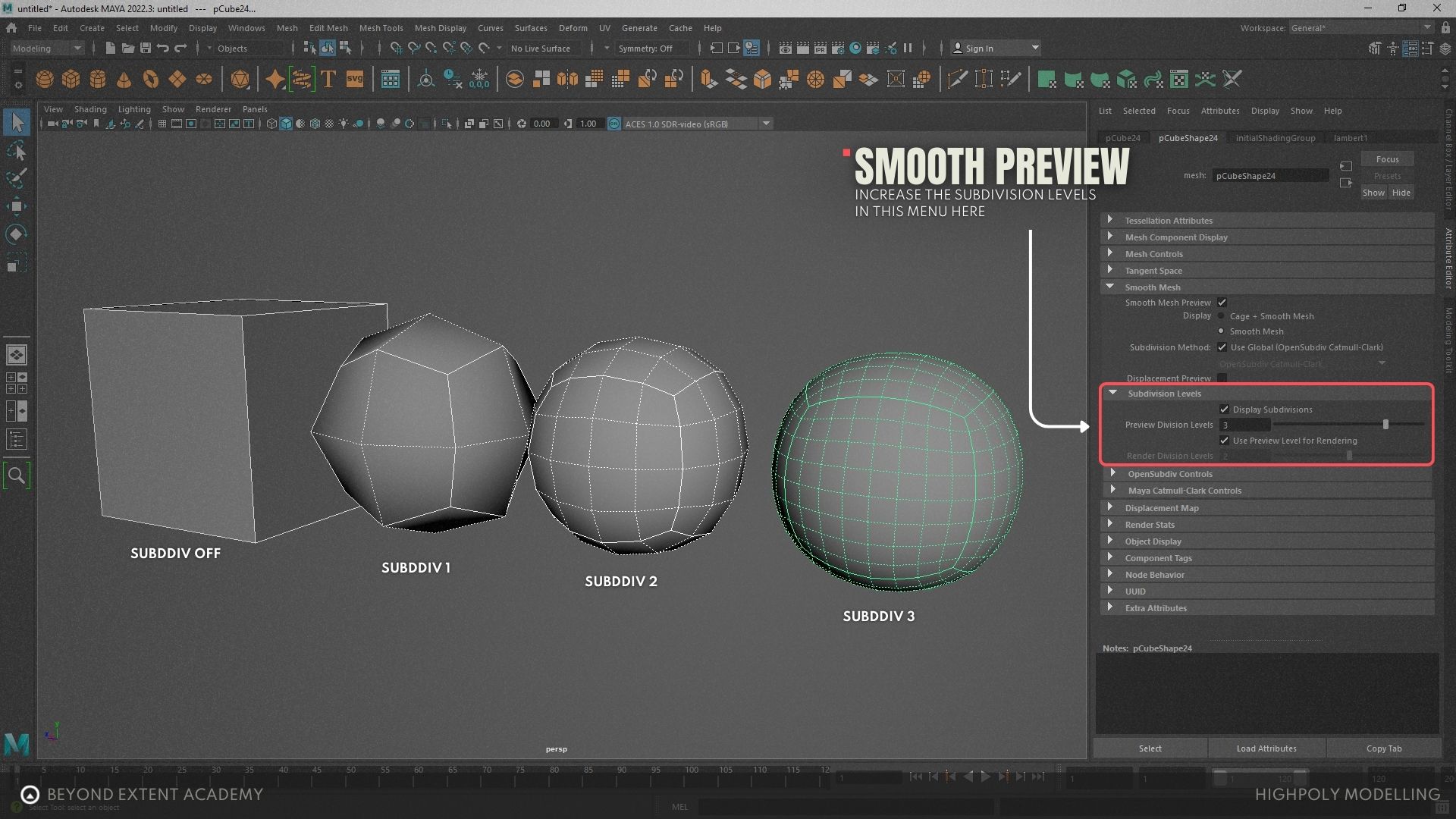Collapse the Subdivision Levels section
Viewport: 1456px width, 819px height.
[1113, 393]
